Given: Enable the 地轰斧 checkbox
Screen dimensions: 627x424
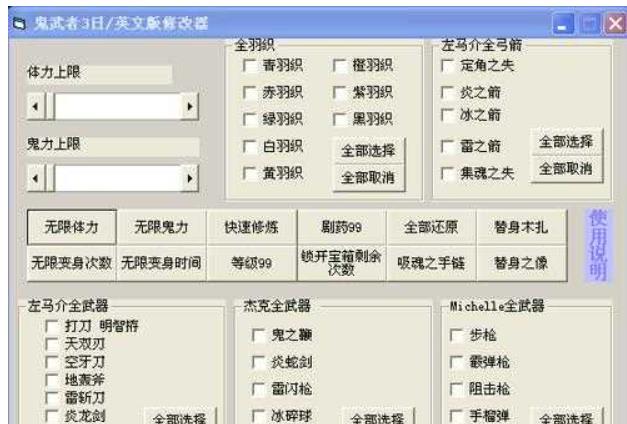Looking at the screenshot, I should pyautogui.click(x=52, y=380).
